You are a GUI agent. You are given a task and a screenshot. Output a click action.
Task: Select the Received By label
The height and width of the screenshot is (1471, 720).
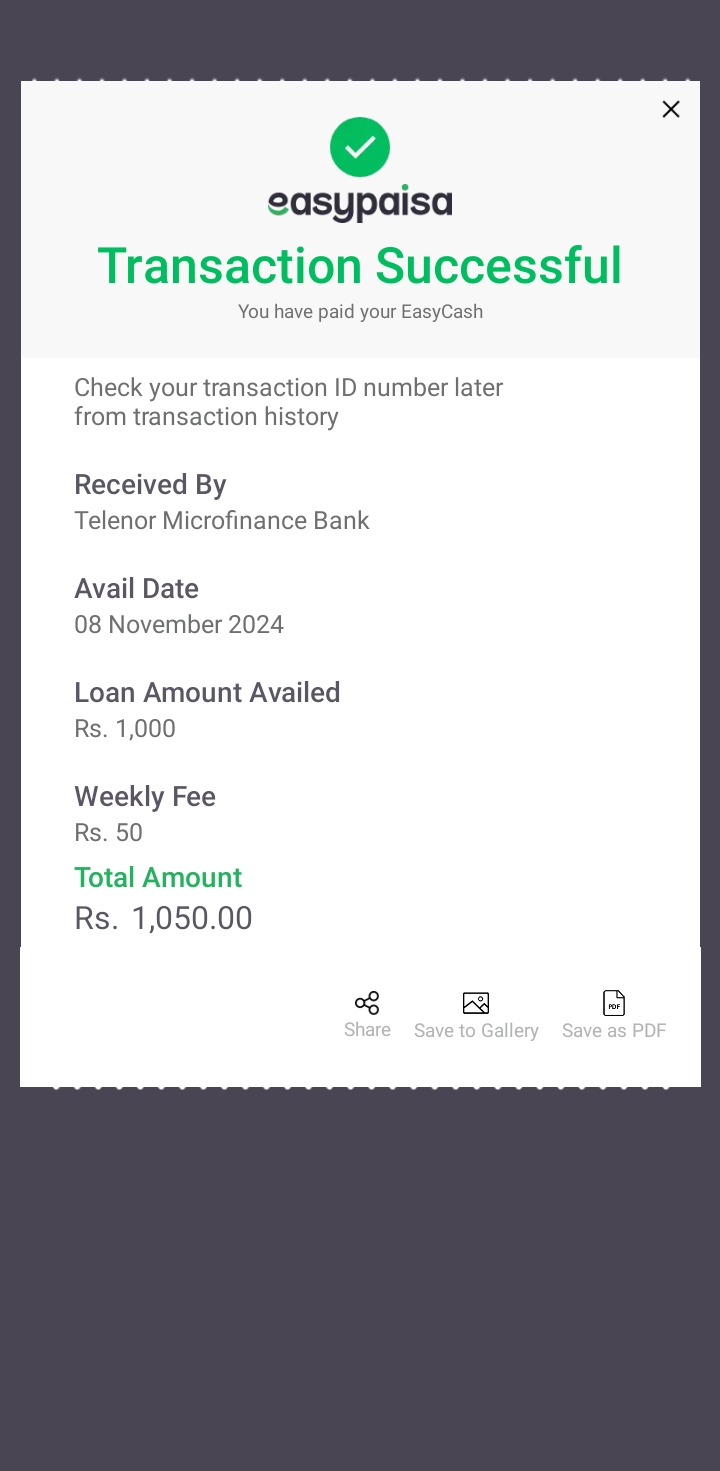pos(150,485)
